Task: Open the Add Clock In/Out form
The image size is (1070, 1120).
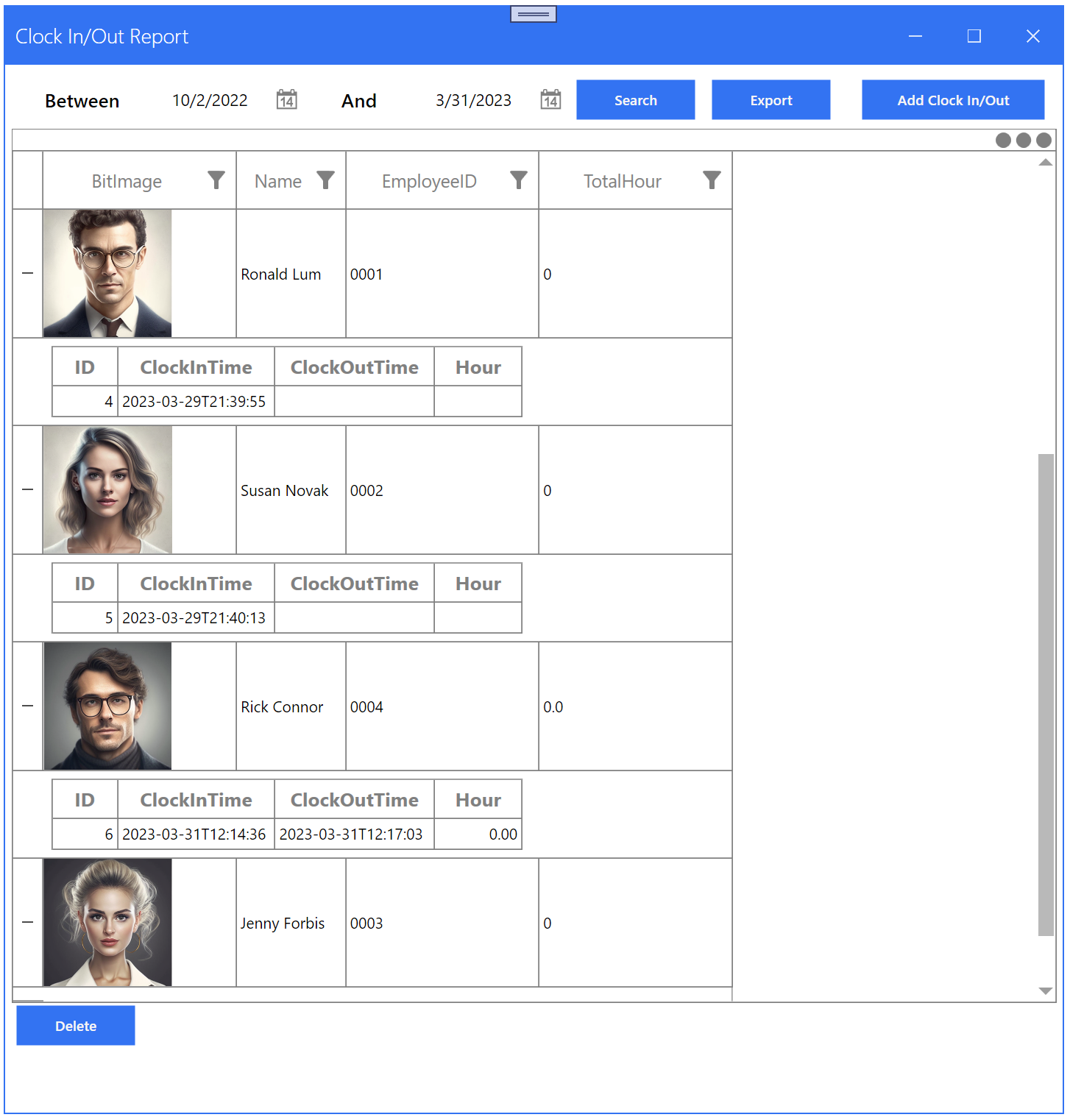Action: coord(952,99)
